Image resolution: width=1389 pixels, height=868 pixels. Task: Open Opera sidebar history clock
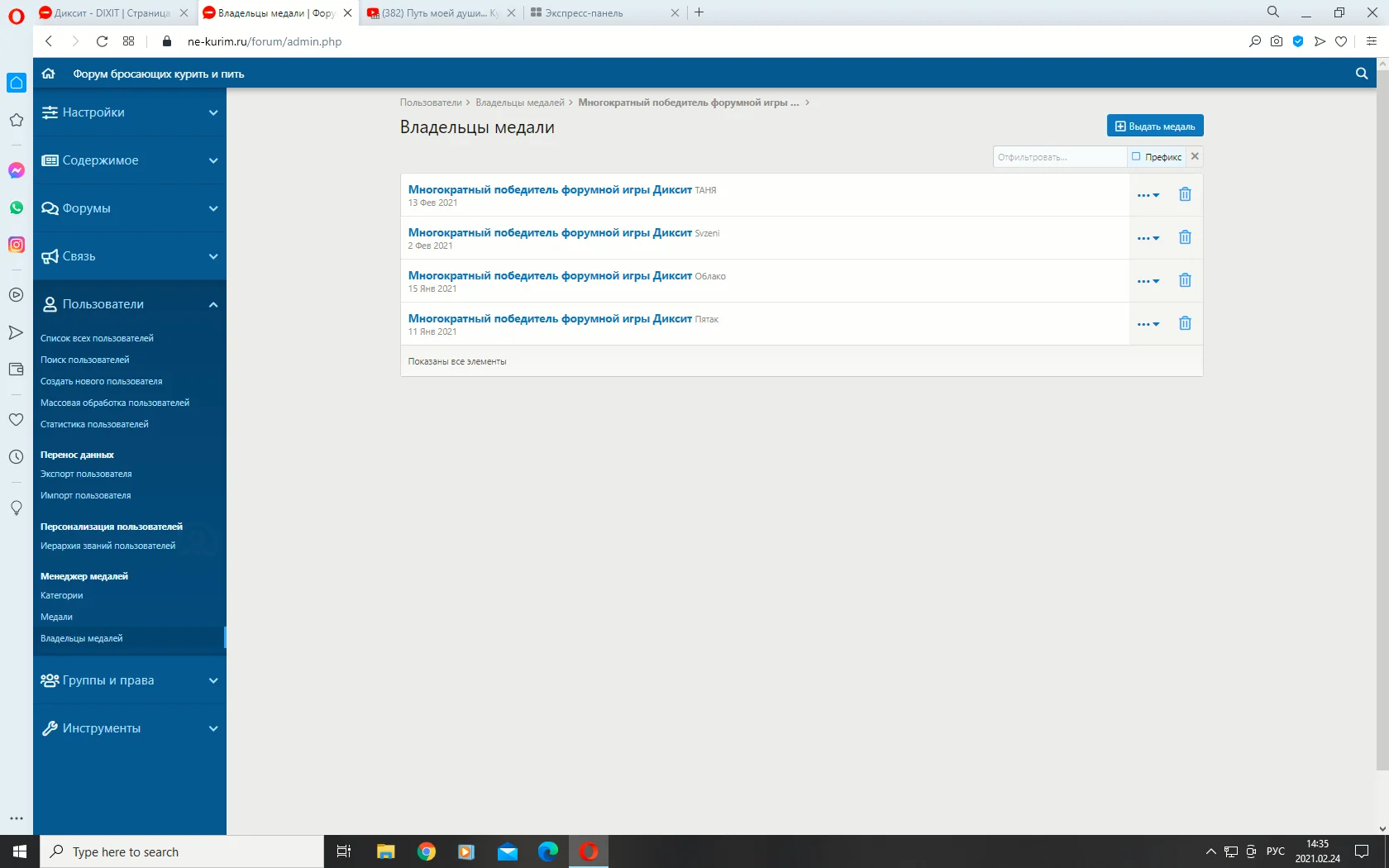pyautogui.click(x=17, y=456)
